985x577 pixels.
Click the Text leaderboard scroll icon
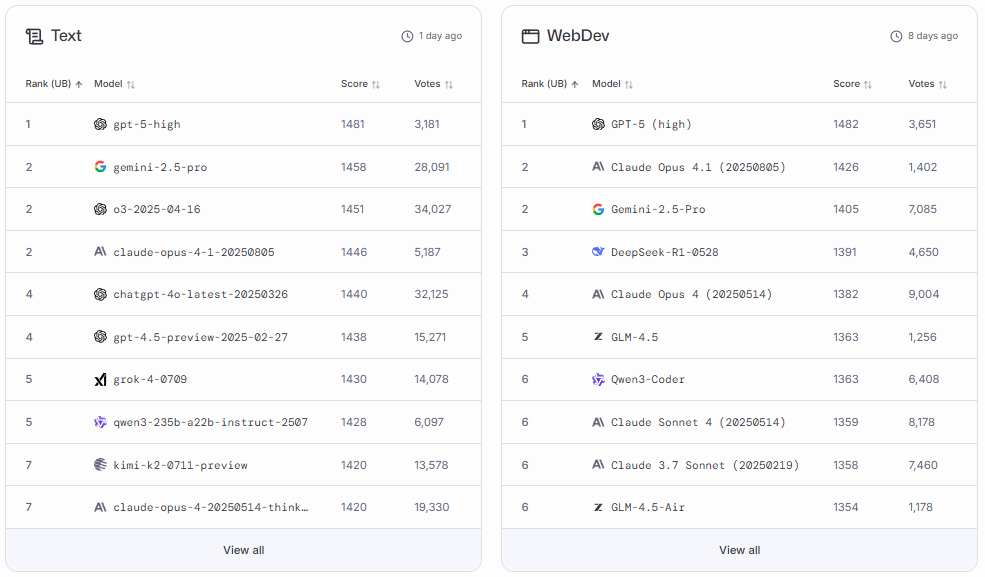pos(35,36)
